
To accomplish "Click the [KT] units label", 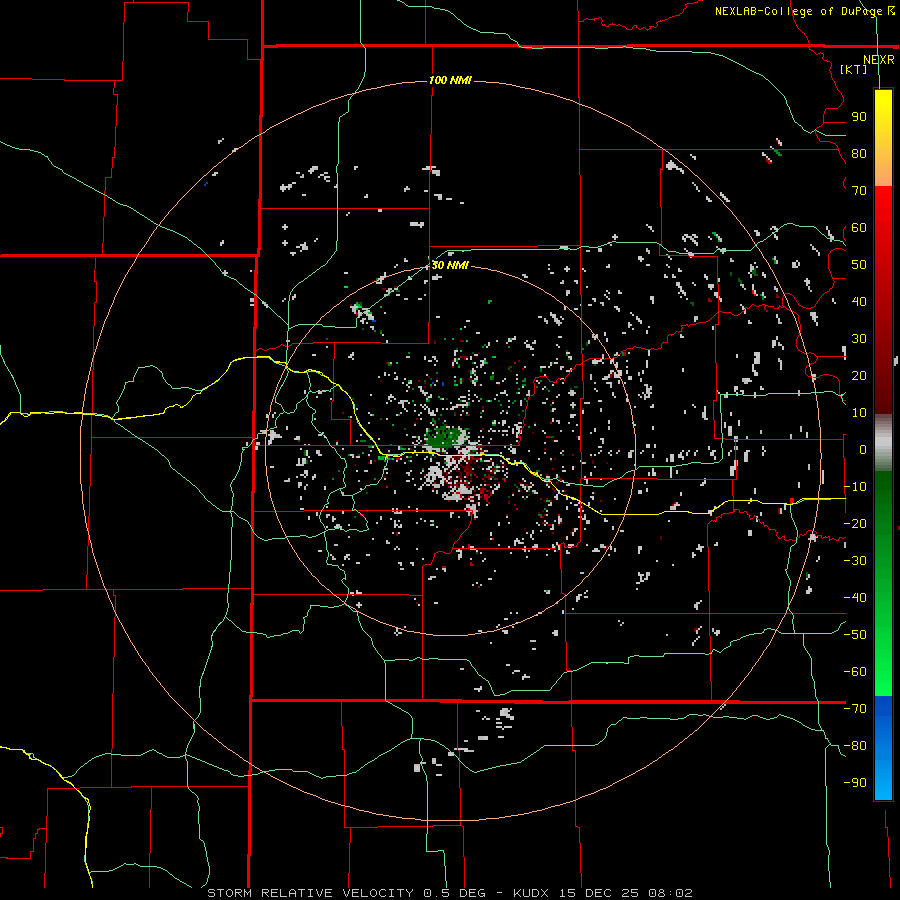I will click(854, 69).
